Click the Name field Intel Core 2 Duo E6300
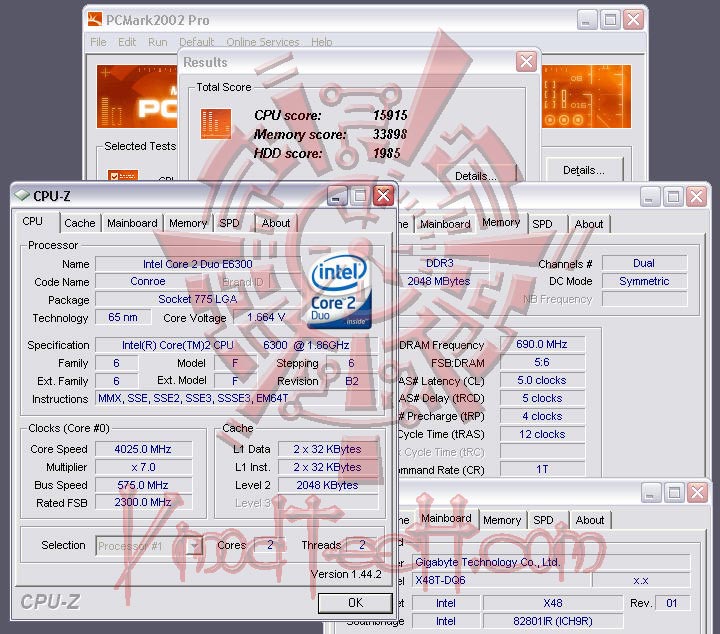 point(197,264)
